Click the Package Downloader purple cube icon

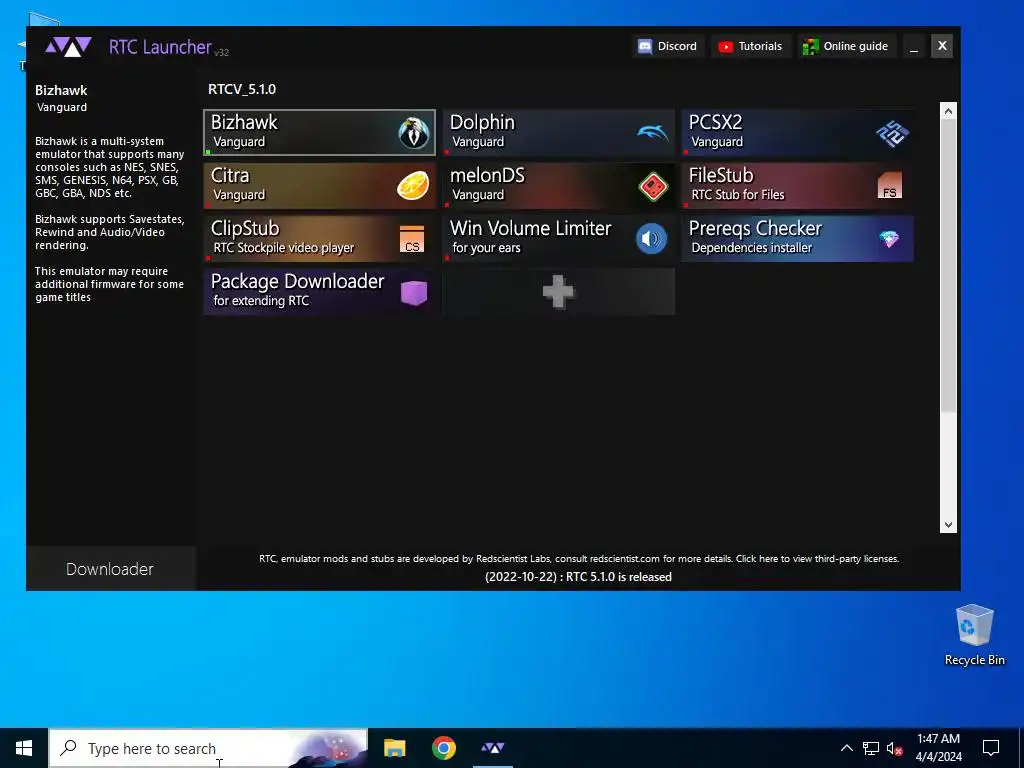(x=413, y=293)
